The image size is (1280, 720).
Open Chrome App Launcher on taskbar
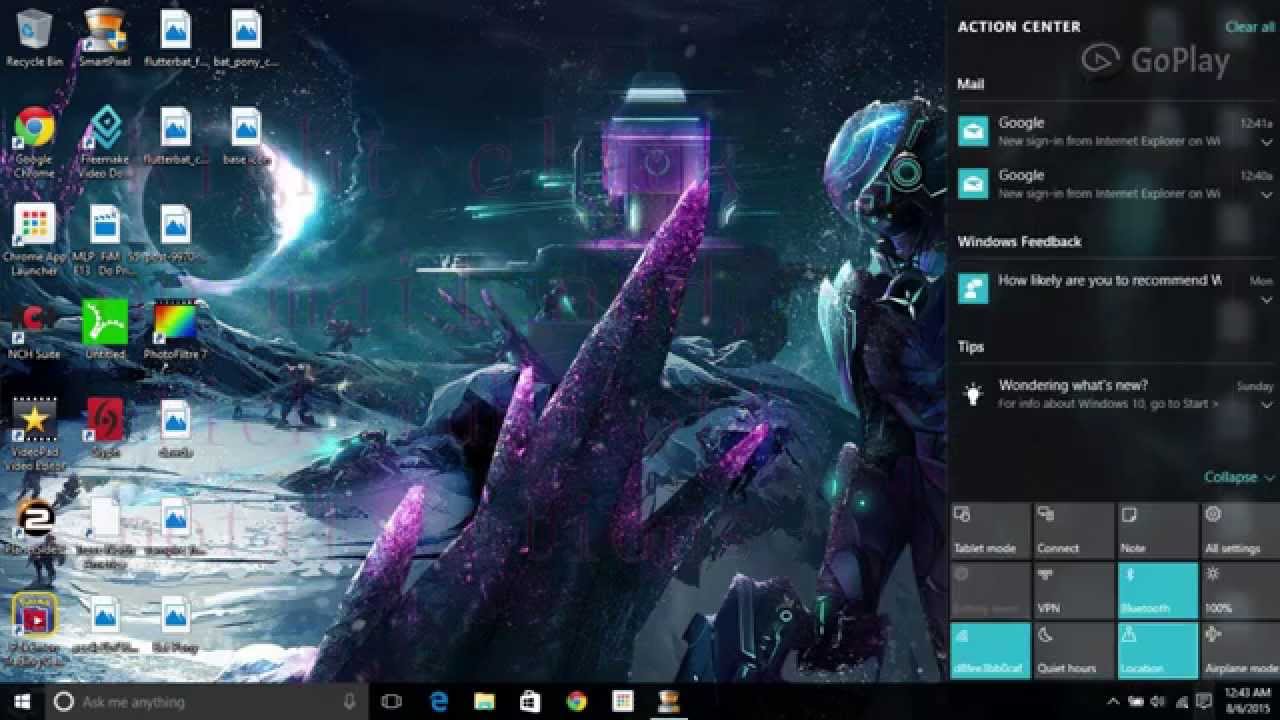click(623, 701)
